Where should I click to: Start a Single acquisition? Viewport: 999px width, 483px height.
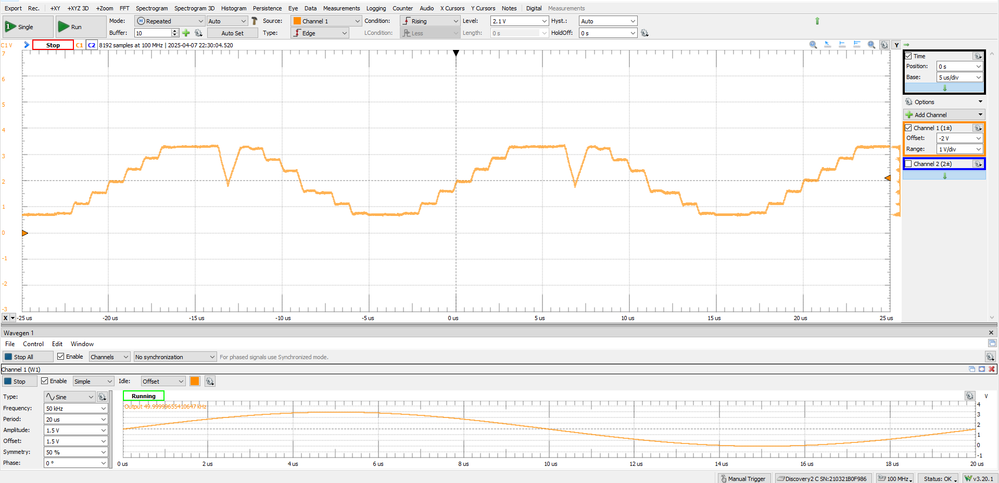pos(27,27)
